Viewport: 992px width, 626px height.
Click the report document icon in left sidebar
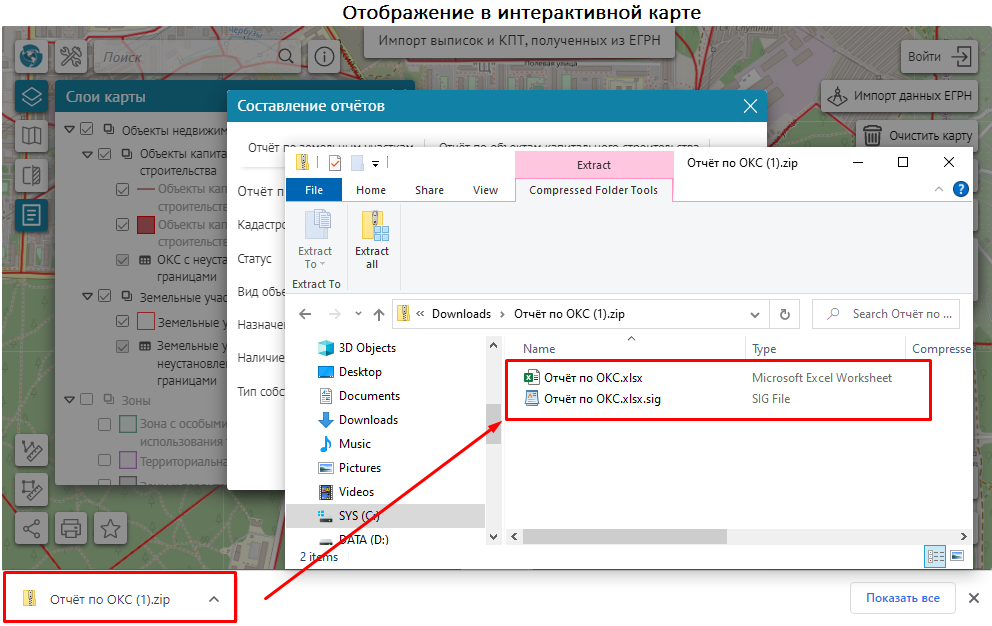point(32,214)
